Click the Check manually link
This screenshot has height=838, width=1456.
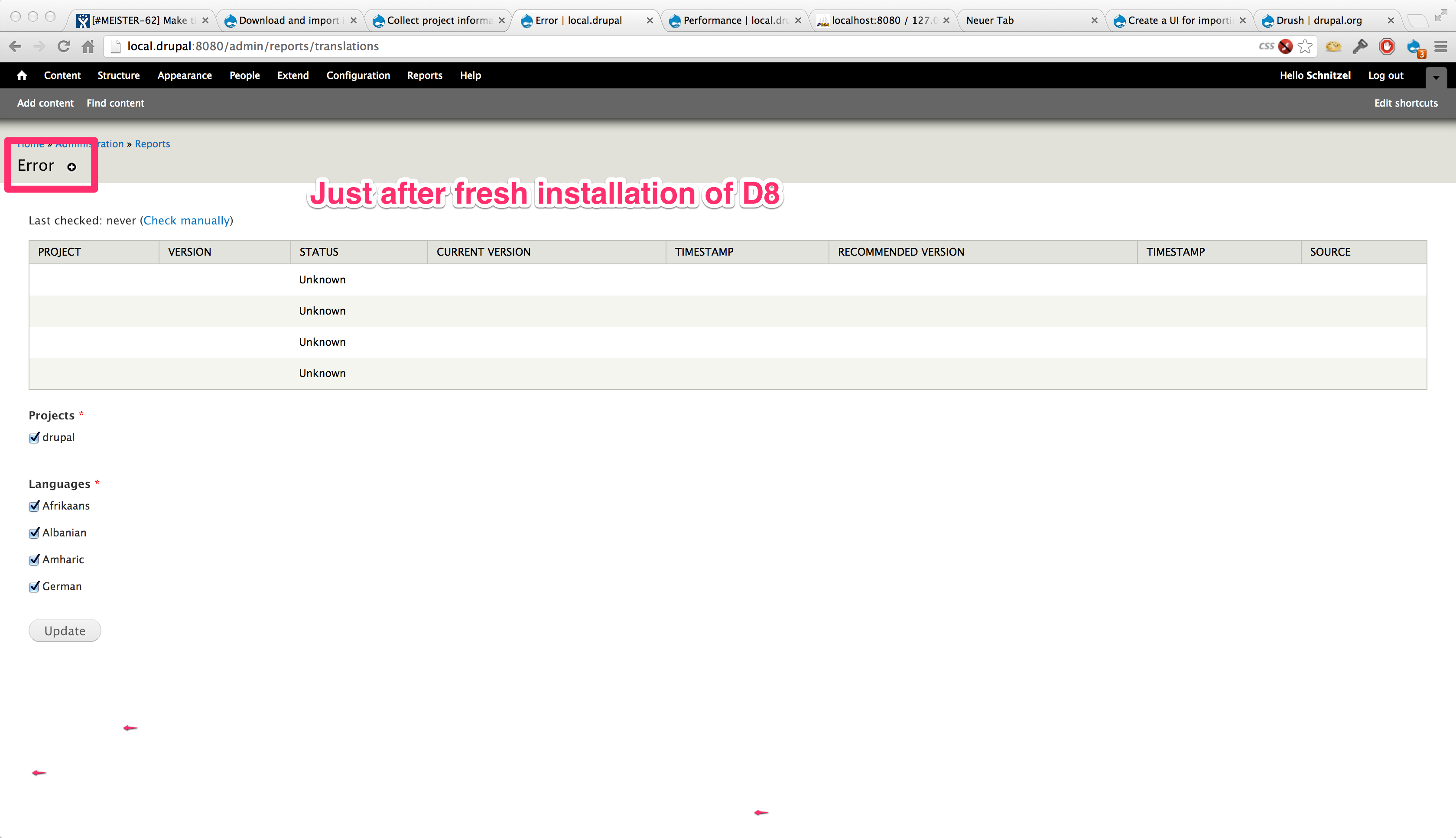click(186, 221)
